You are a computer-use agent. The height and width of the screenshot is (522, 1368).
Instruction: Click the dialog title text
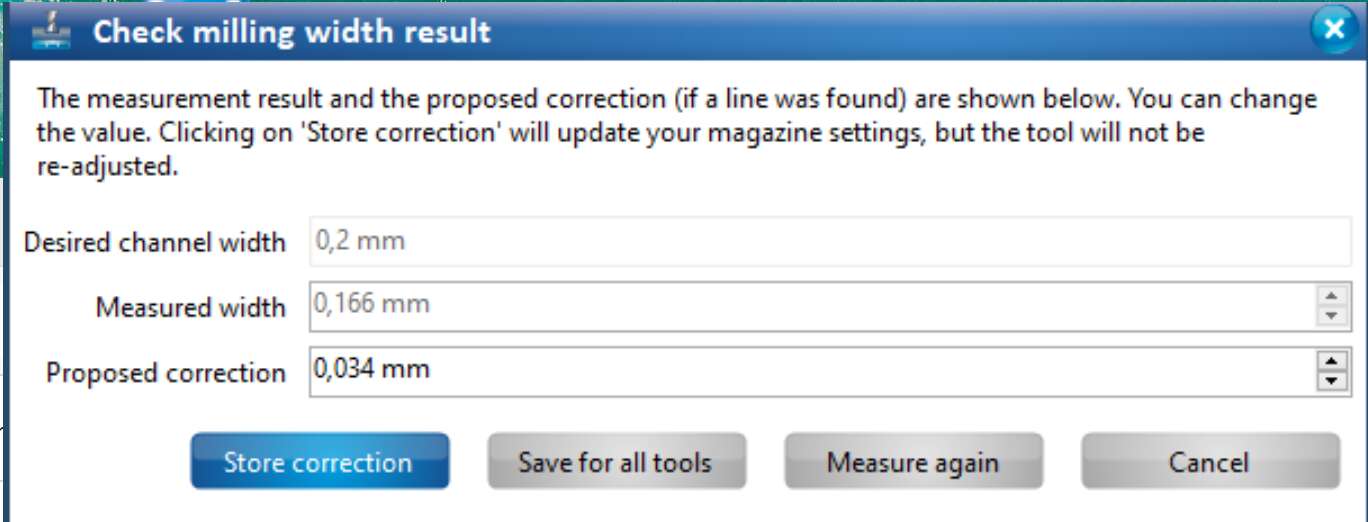292,32
